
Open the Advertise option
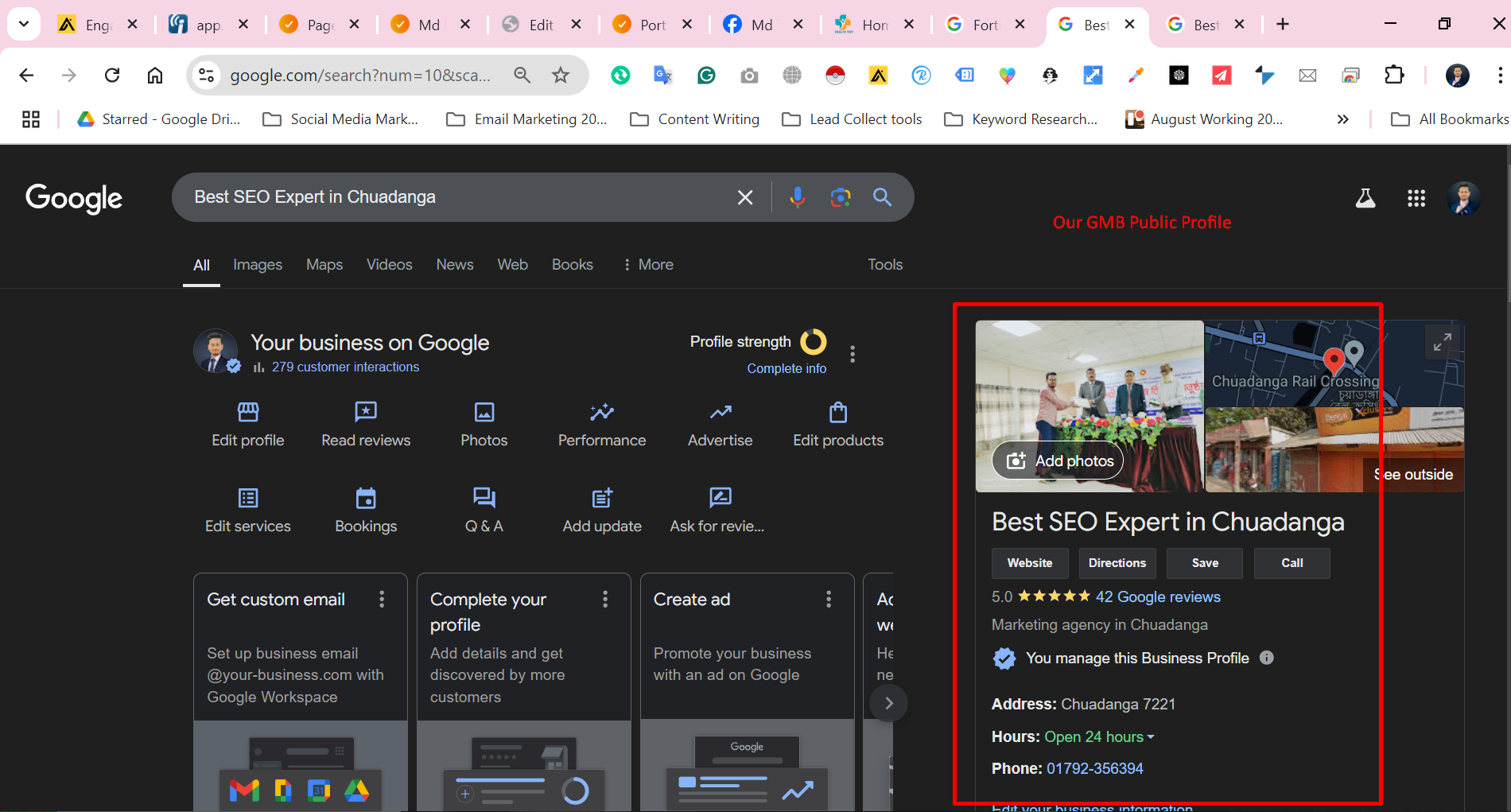pyautogui.click(x=721, y=425)
